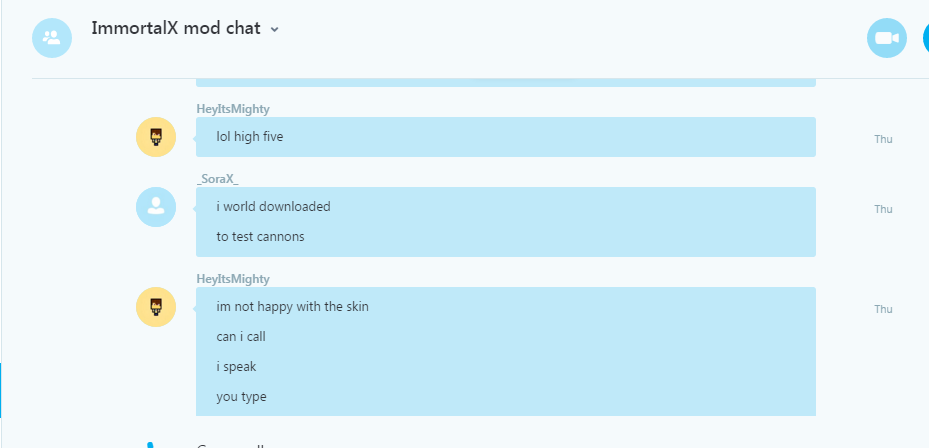The width and height of the screenshot is (929, 448).
Task: Select the 'you type' message line
Action: click(x=242, y=396)
